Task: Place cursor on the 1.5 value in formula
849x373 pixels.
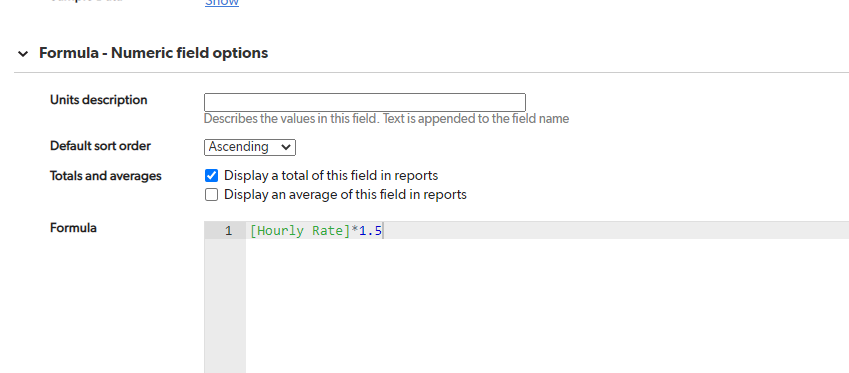Action: (370, 231)
